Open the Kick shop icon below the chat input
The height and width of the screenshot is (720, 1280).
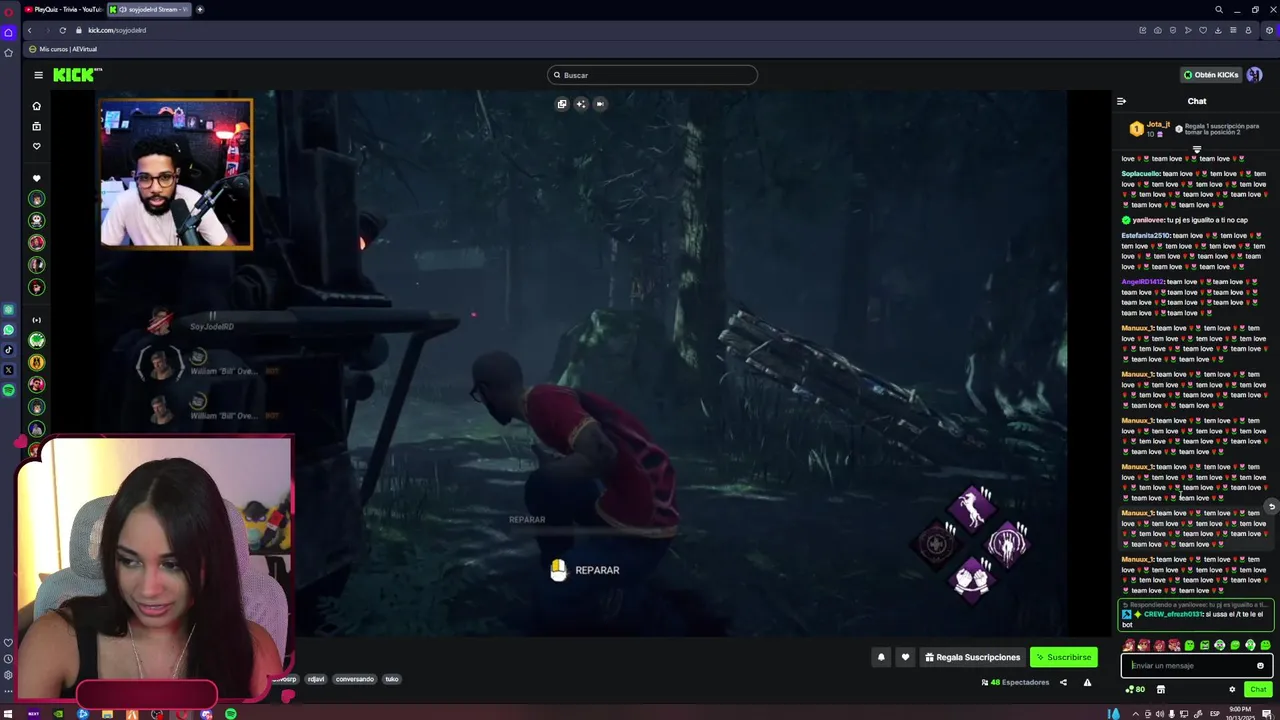point(1160,689)
